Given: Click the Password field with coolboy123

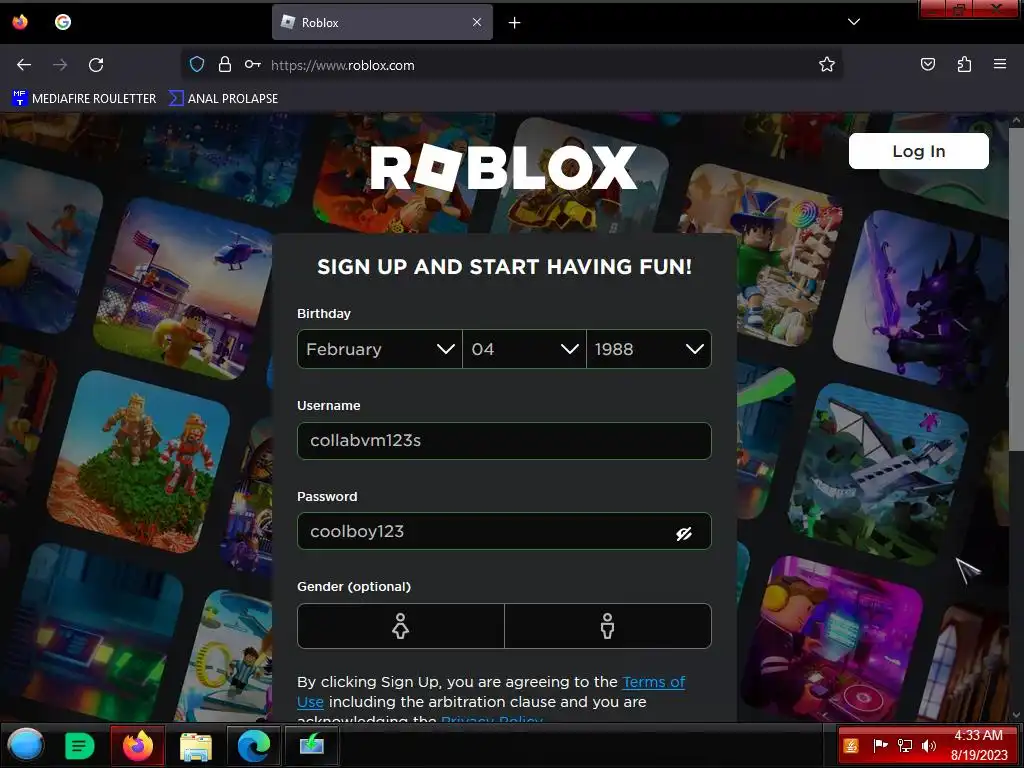Looking at the screenshot, I should tap(504, 532).
